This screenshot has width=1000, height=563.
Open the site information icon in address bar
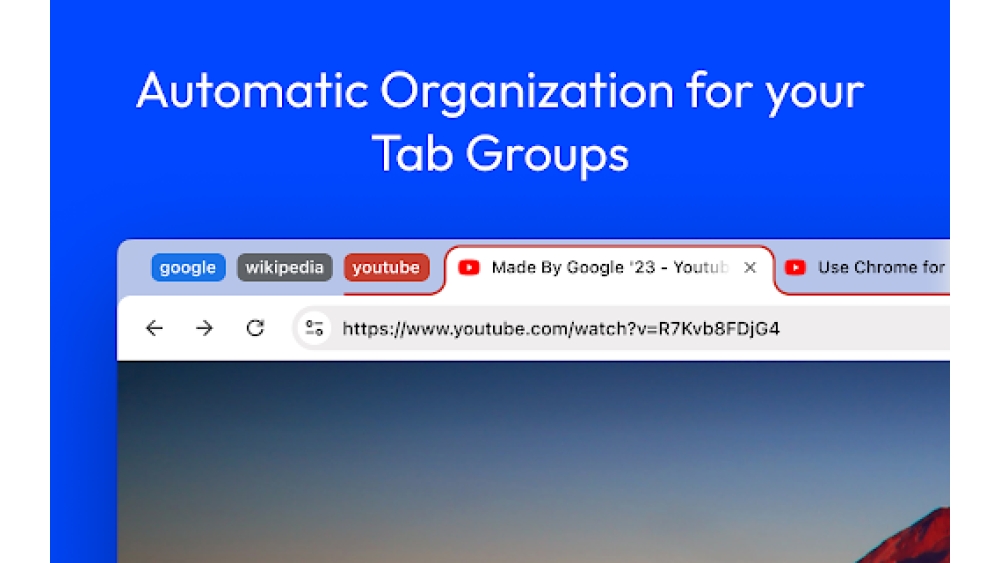coord(314,328)
